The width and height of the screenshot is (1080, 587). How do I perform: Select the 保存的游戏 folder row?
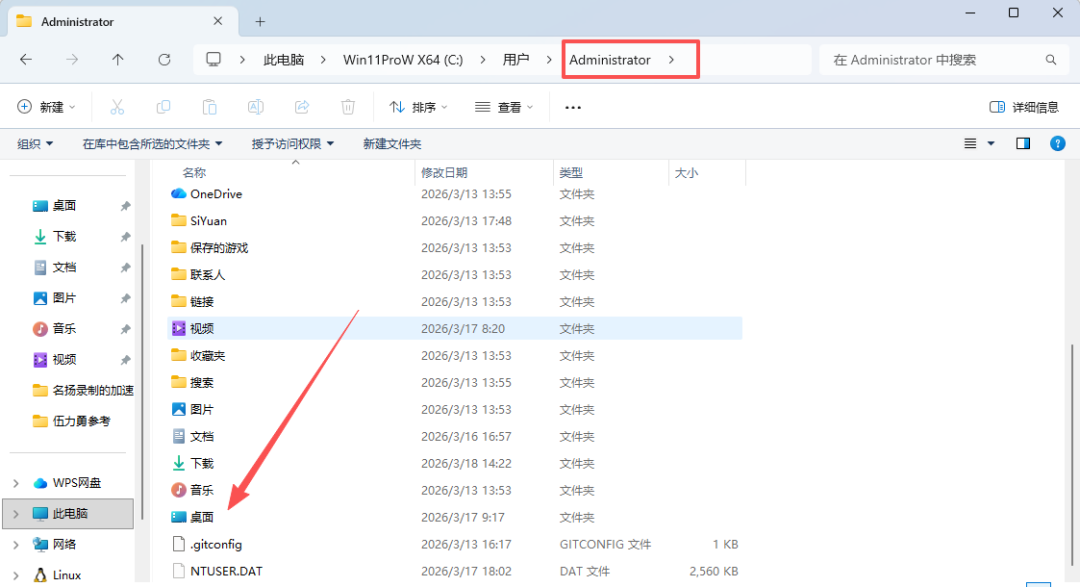tap(455, 248)
